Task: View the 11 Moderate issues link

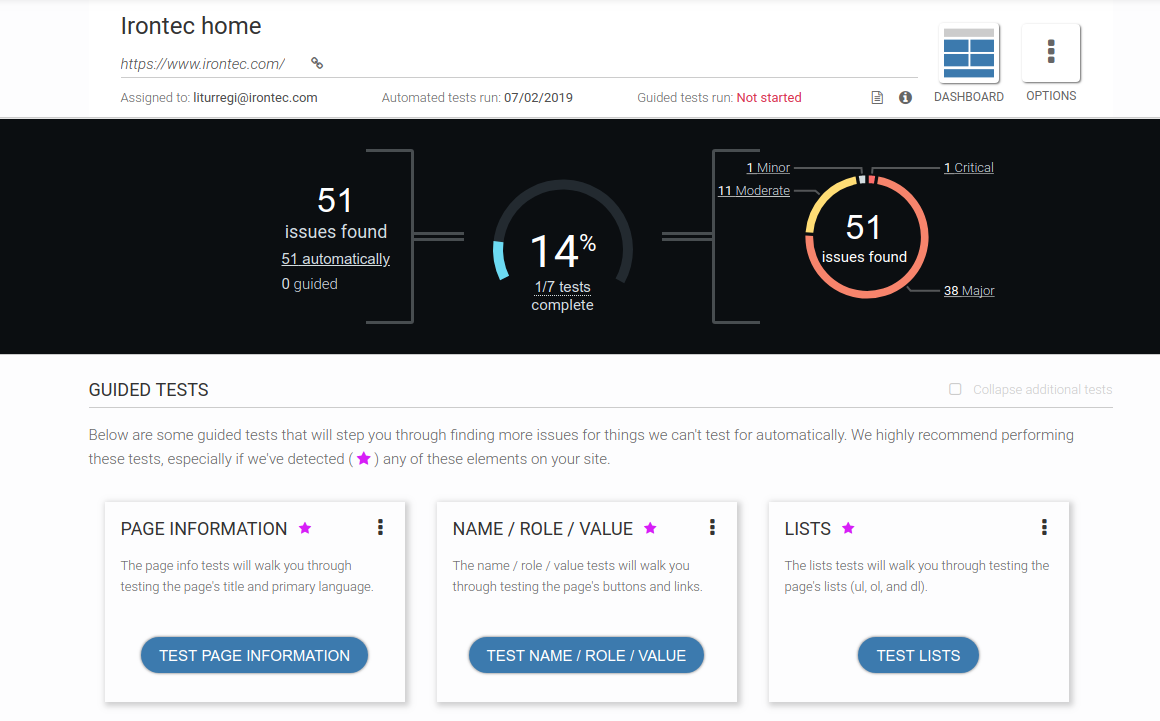Action: [x=754, y=191]
